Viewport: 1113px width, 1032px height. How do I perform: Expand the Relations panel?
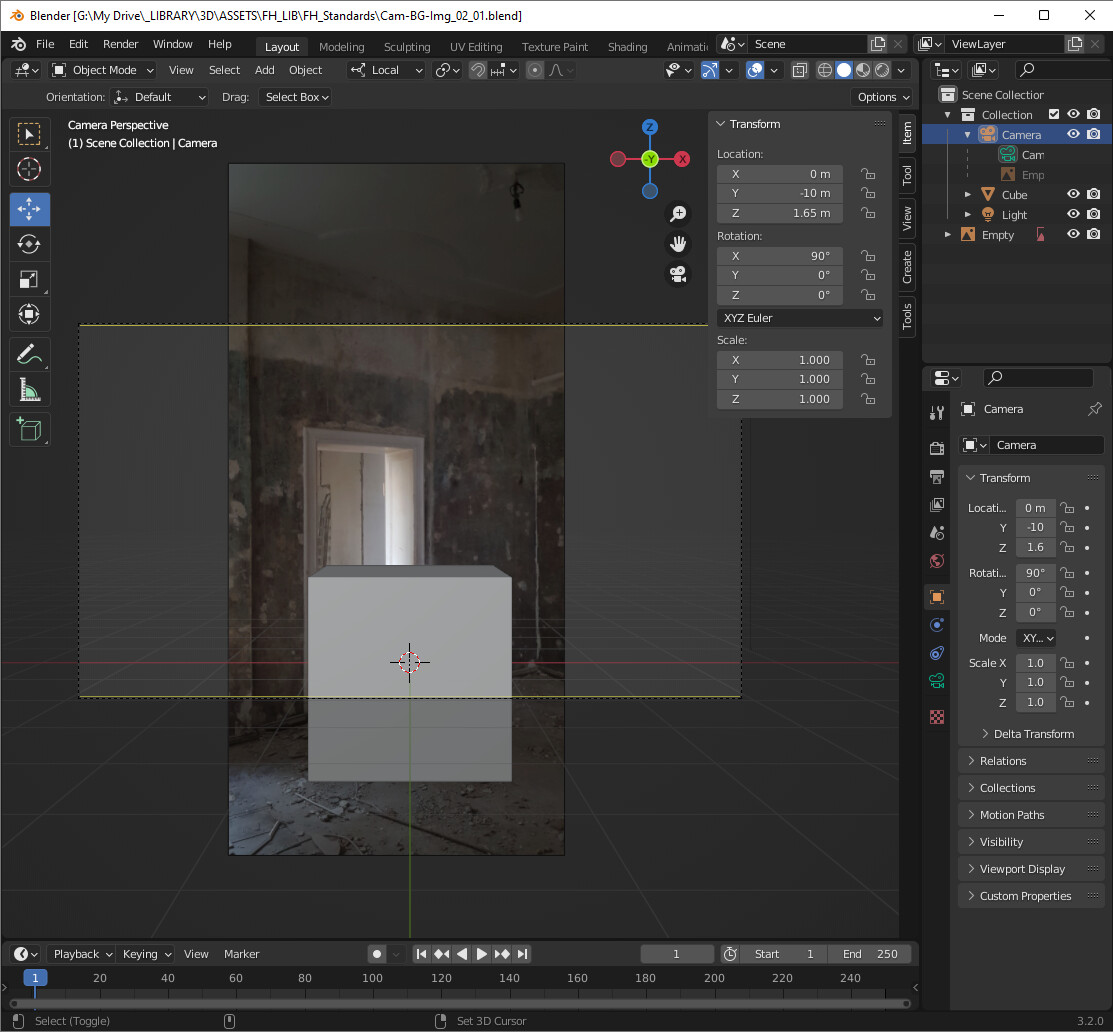click(x=1031, y=761)
